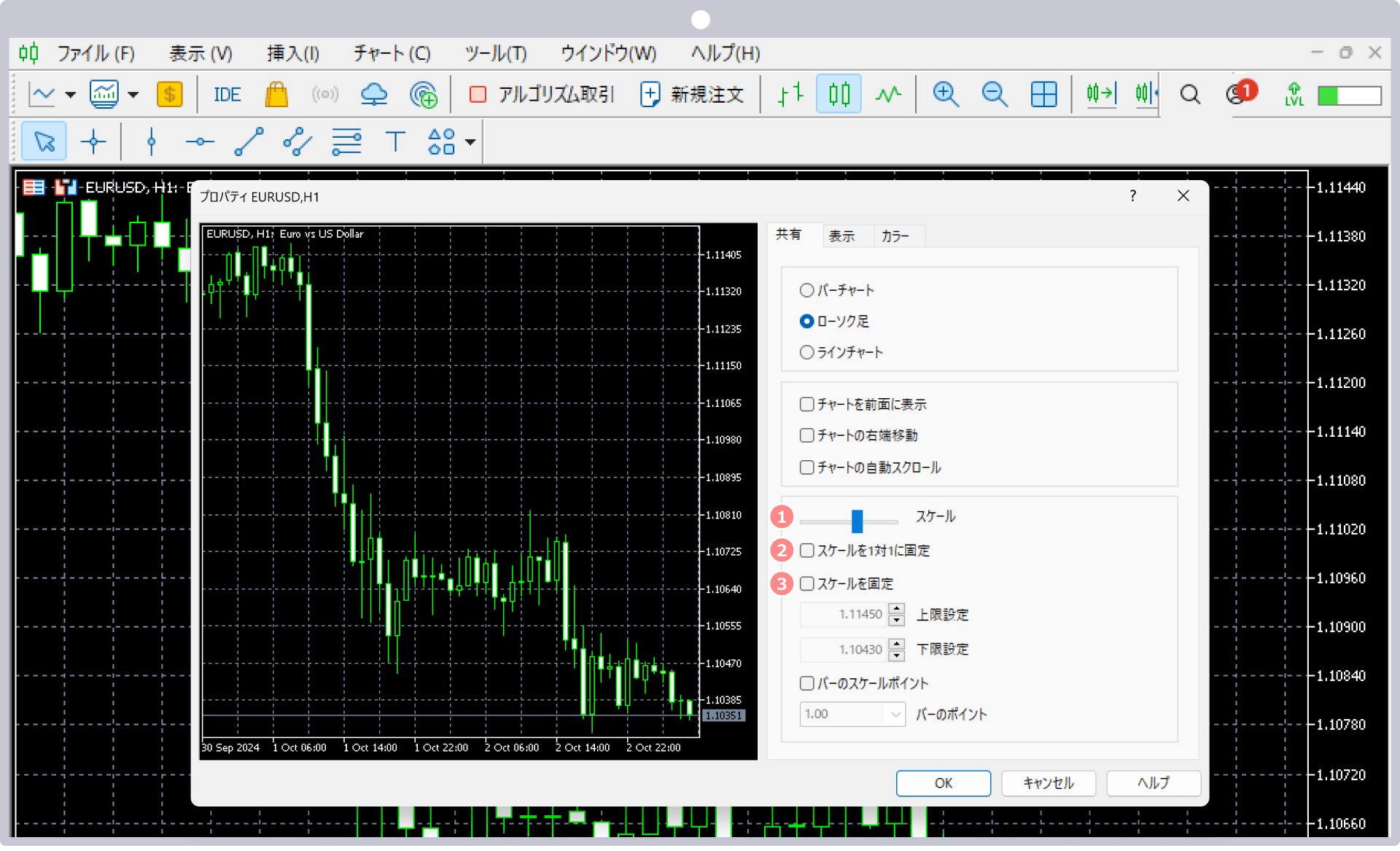The height and width of the screenshot is (851, 1400).
Task: Select the horizontal line drawing tool
Action: [x=200, y=141]
